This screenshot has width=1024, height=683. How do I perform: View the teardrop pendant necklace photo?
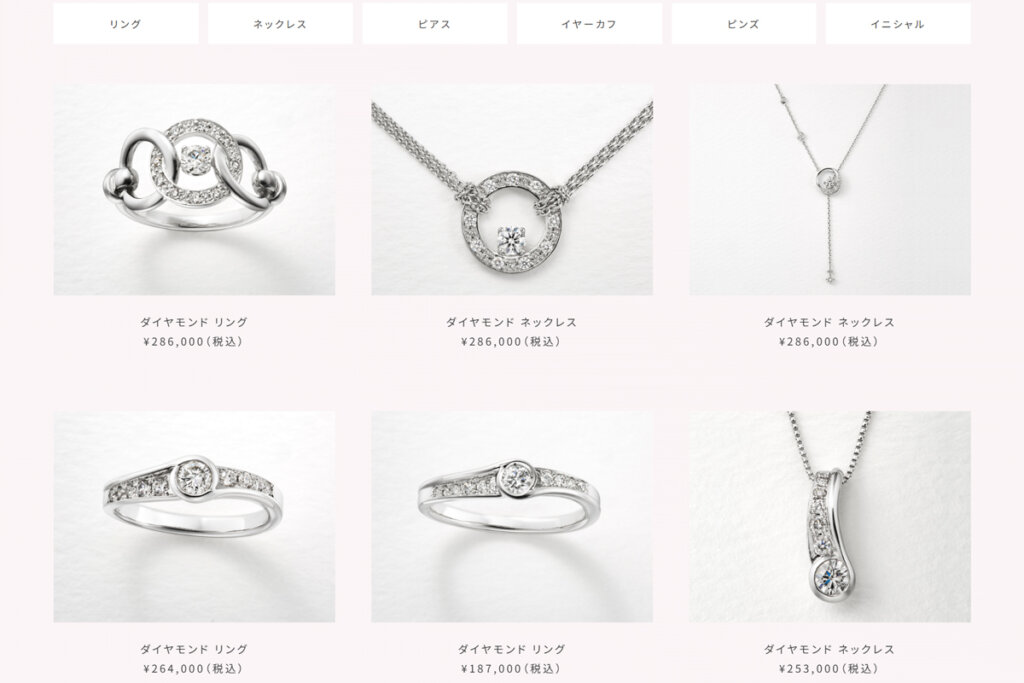pos(830,516)
